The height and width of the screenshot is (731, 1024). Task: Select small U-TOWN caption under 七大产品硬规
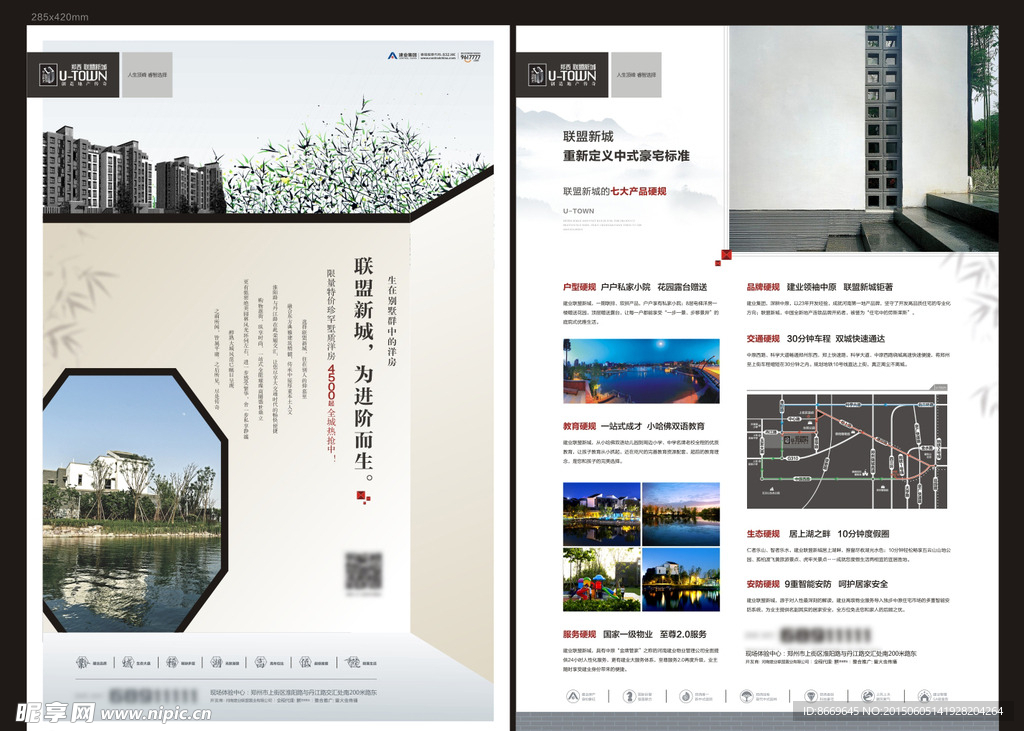pos(579,211)
